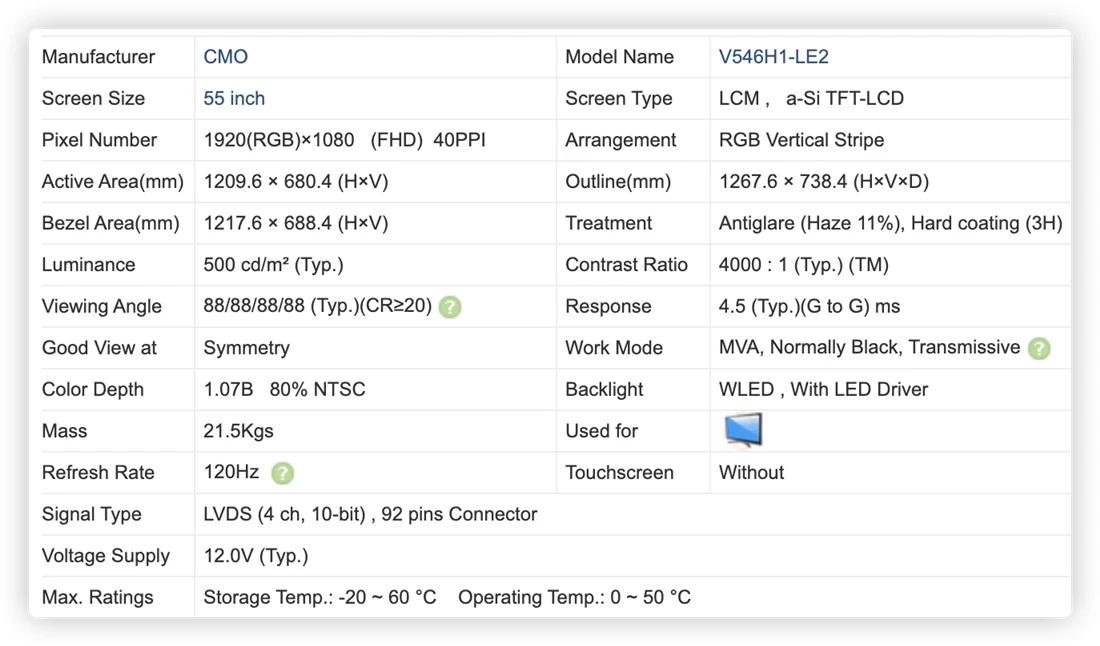This screenshot has height=646, width=1100.
Task: Click the Max. Ratings Storage Temp text
Action: click(x=320, y=597)
